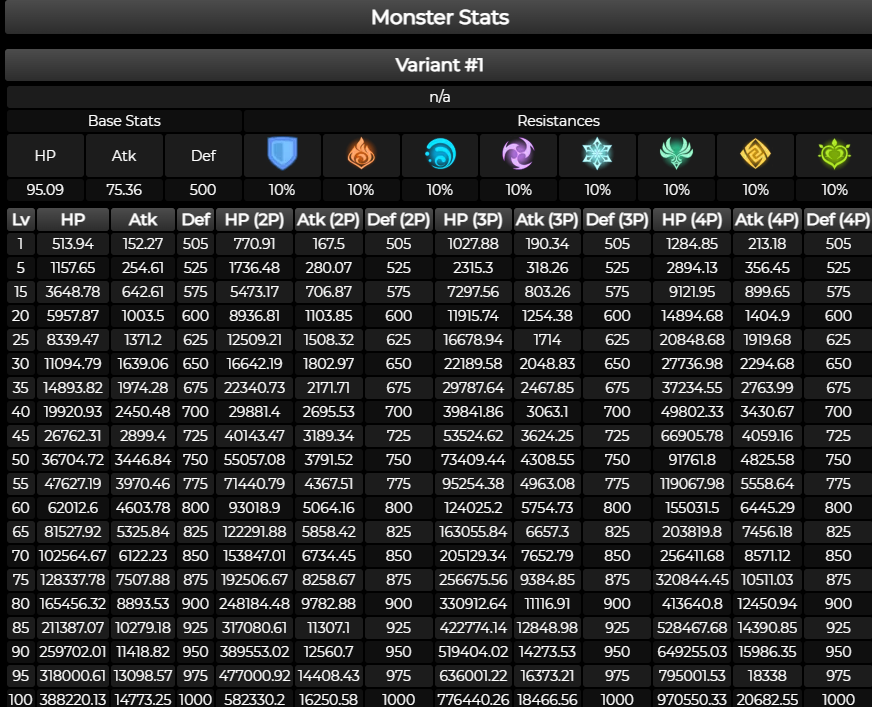872x707 pixels.
Task: Click the Atk (3P) column header
Action: coord(547,220)
